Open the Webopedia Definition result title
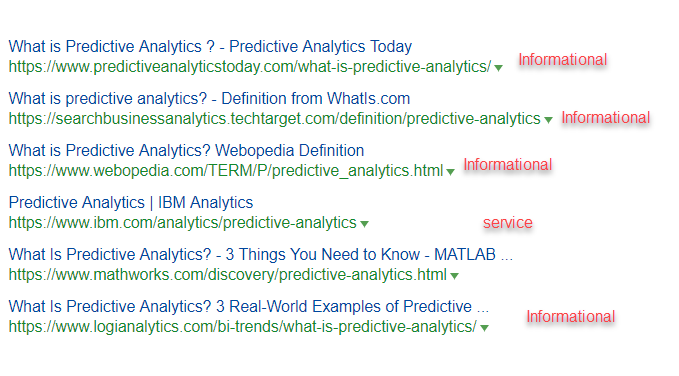 pos(186,150)
